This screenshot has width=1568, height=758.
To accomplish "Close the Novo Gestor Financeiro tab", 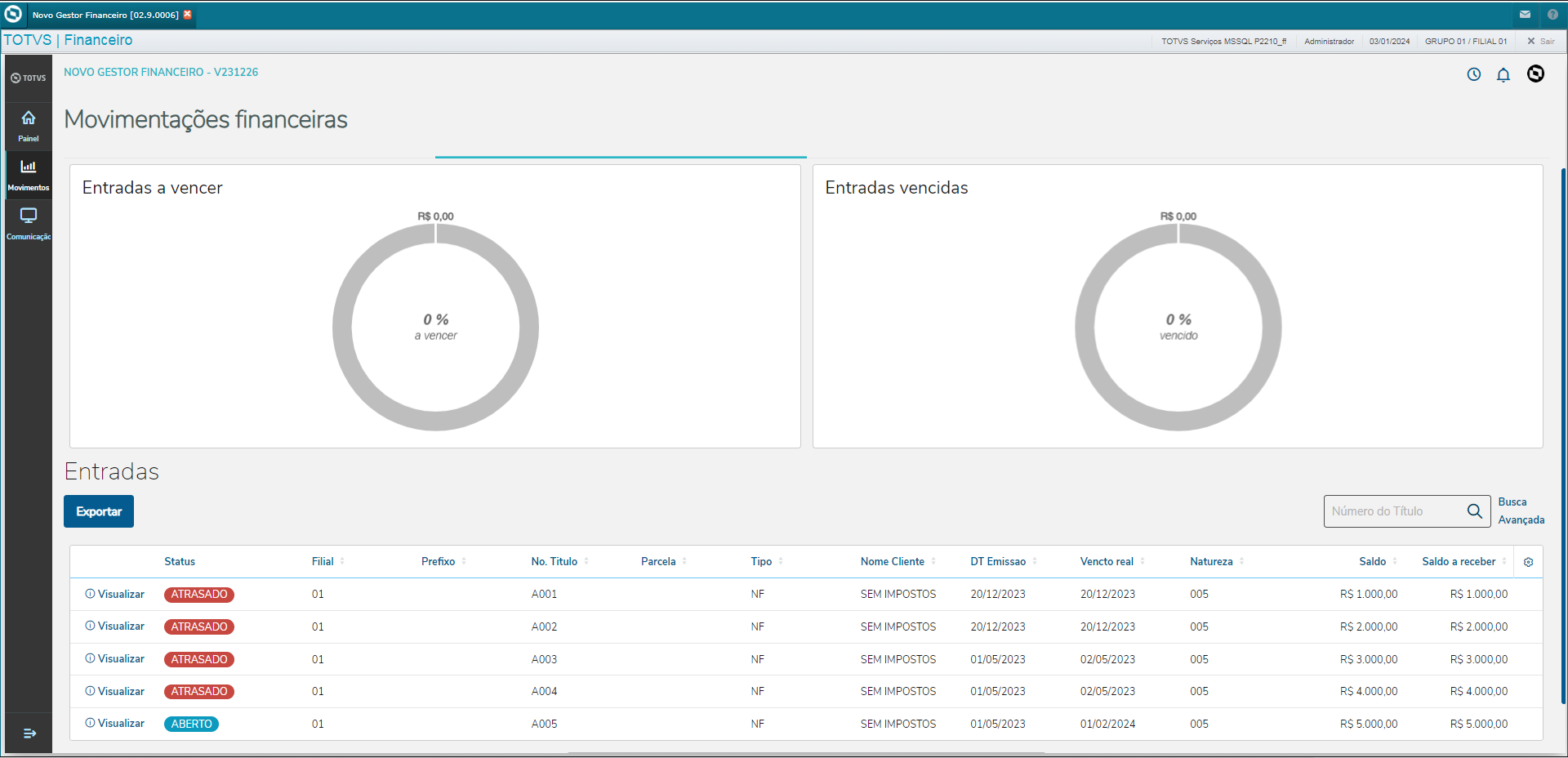I will click(188, 15).
